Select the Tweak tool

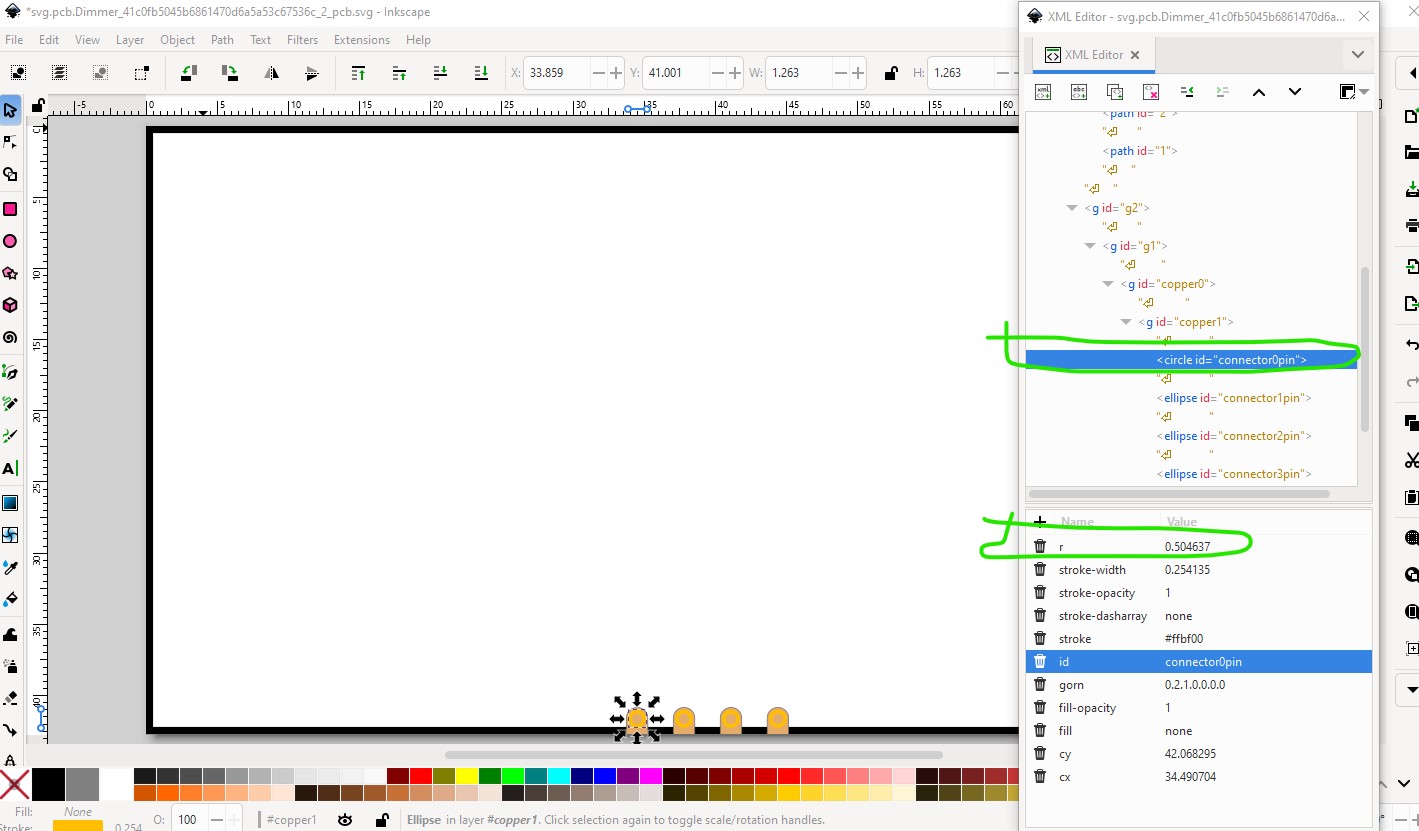pyautogui.click(x=10, y=634)
